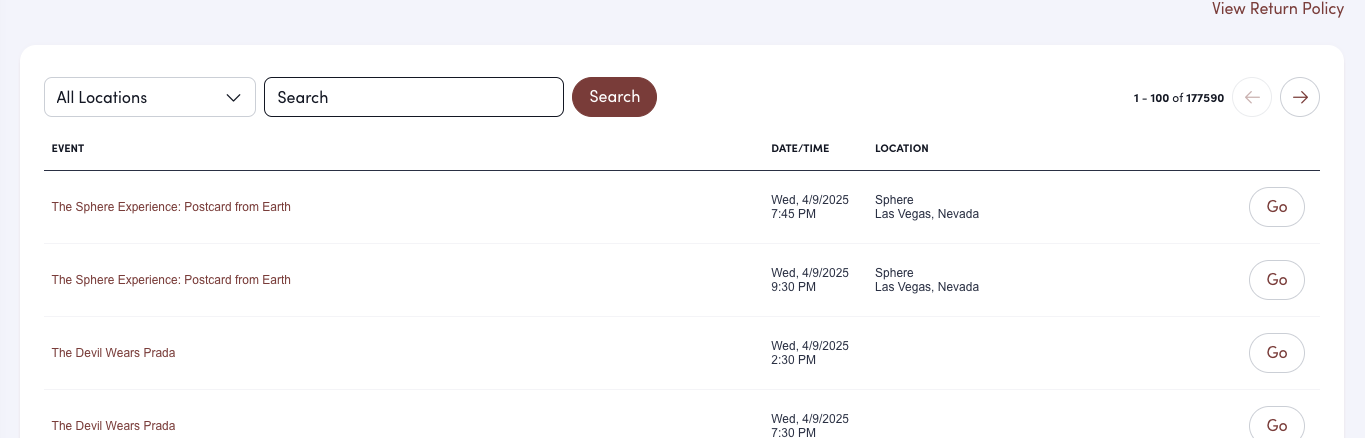
Task: Open the 7:30 PM Devil Wears Prada link
Action: click(x=113, y=426)
